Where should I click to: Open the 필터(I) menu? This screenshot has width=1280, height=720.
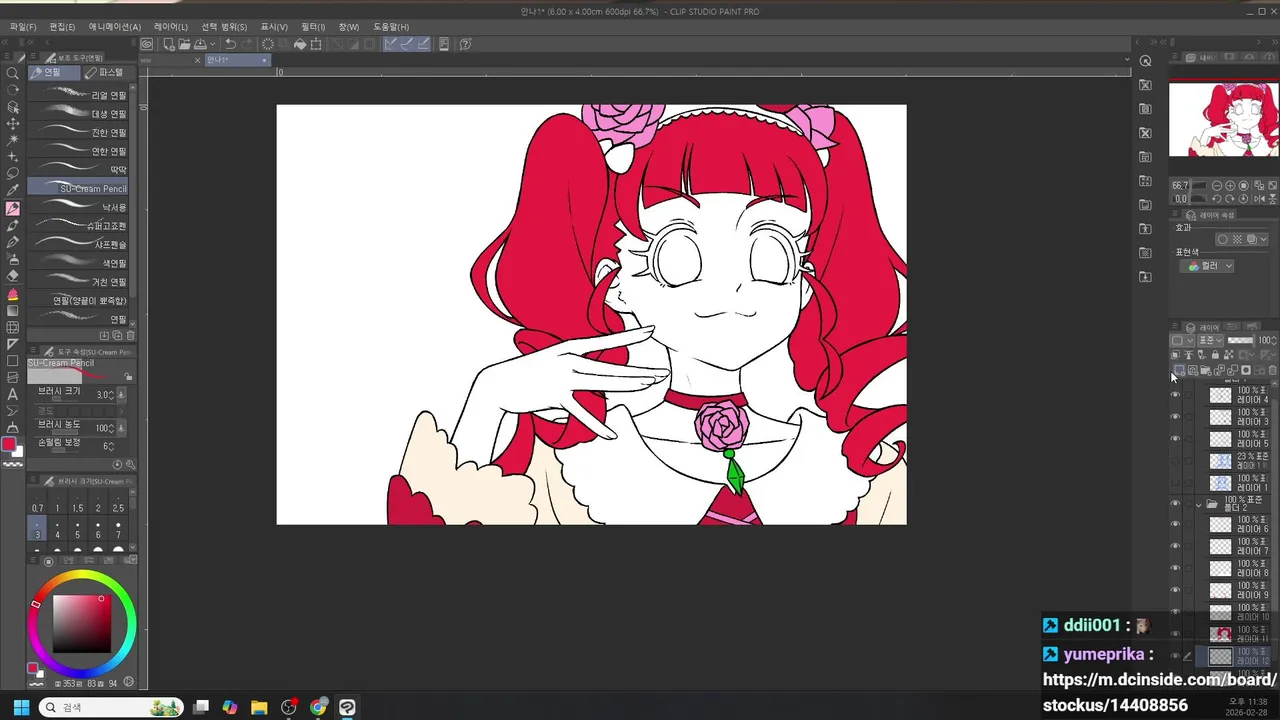[313, 27]
